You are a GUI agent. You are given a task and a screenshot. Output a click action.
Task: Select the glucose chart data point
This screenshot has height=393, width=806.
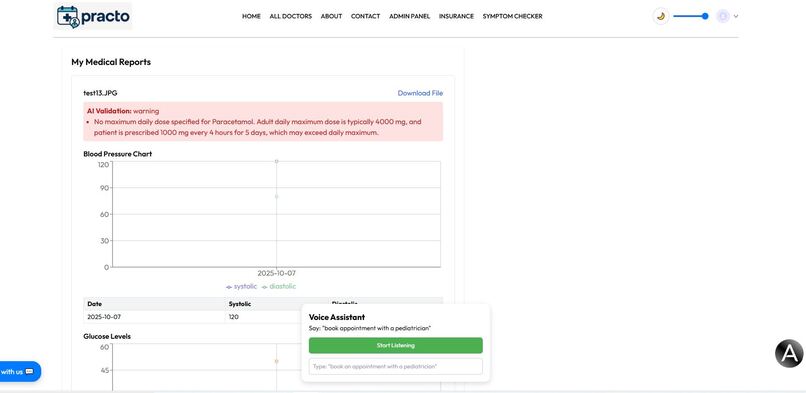277,361
